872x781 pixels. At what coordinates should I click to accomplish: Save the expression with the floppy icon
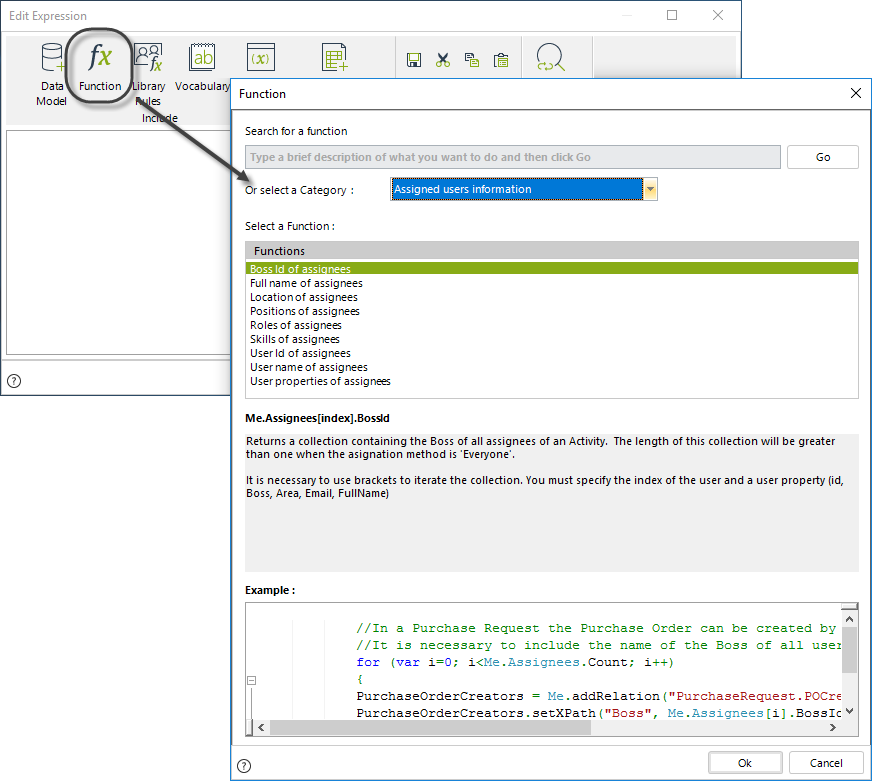point(414,60)
